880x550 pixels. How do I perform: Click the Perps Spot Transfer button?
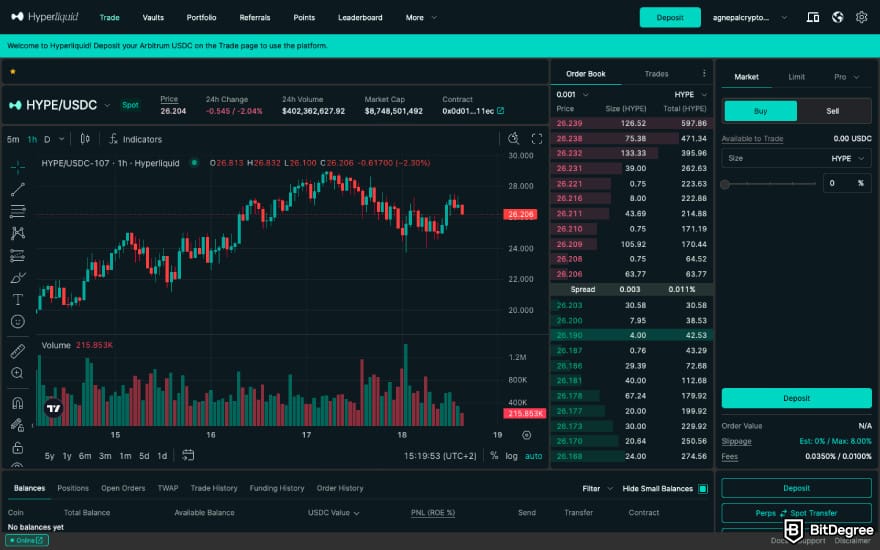tap(796, 513)
